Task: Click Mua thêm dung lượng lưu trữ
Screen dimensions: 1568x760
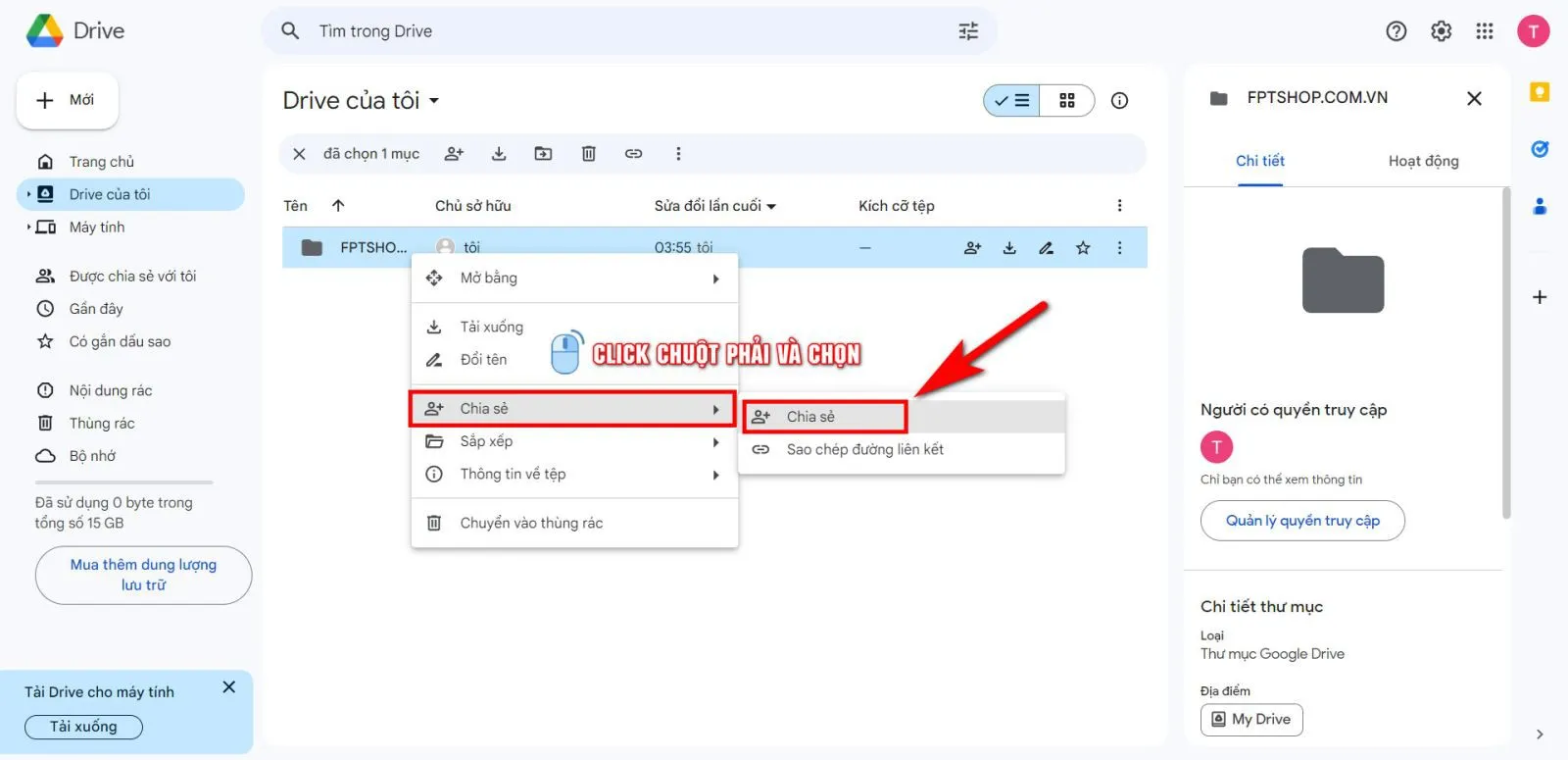Action: [143, 575]
